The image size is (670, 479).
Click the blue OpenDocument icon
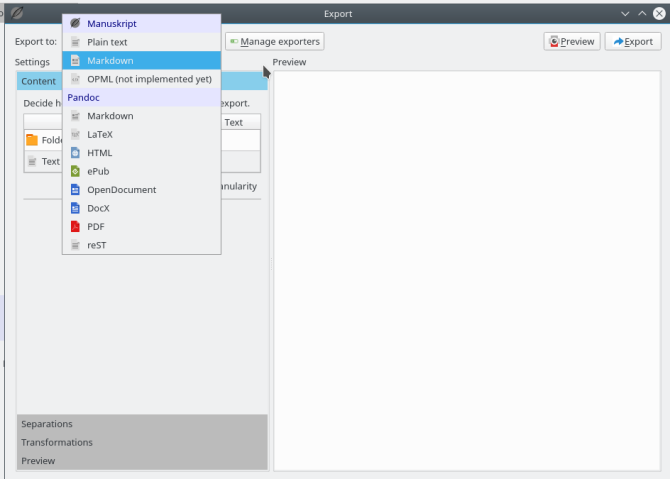tap(75, 189)
